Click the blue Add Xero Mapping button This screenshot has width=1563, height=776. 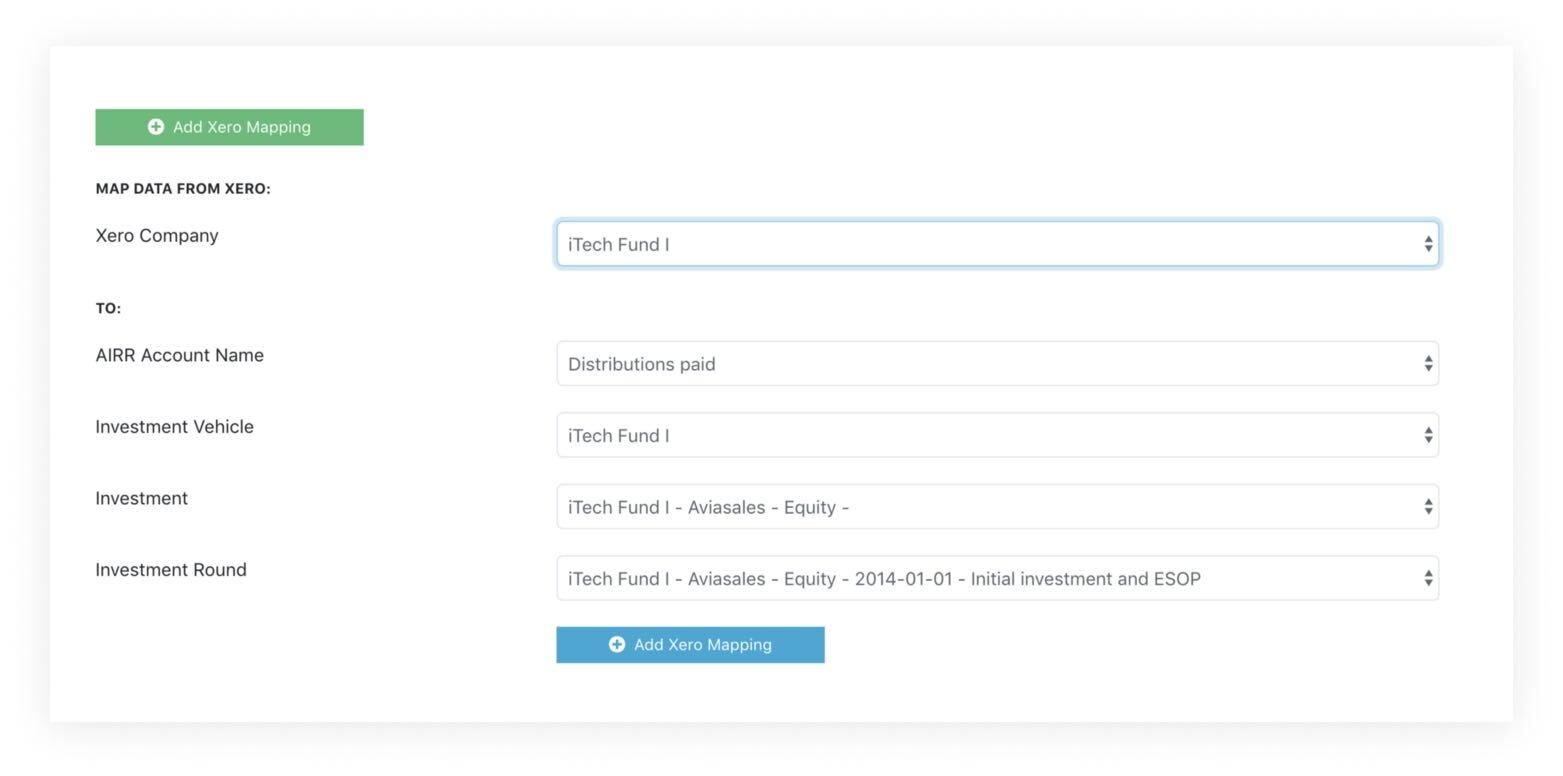coord(690,645)
